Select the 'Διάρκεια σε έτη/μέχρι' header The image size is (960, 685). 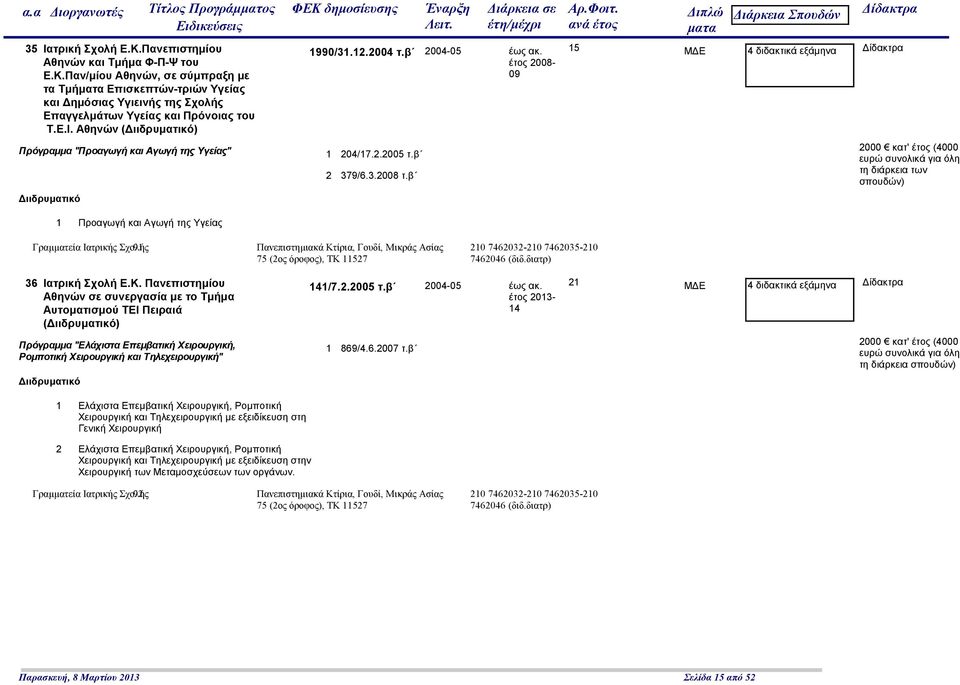coord(522,17)
